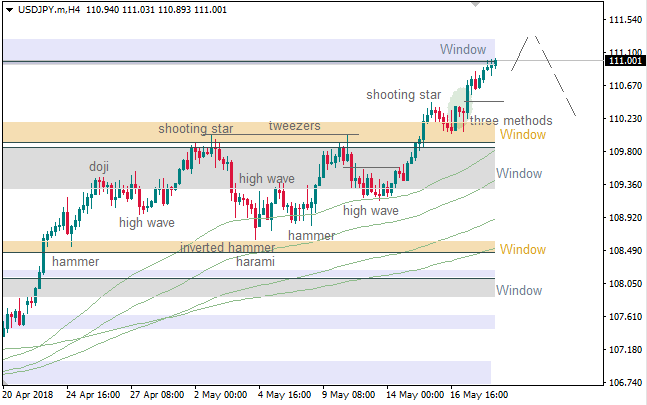Click the 'tweezers' pattern label
The image size is (647, 405).
click(294, 126)
